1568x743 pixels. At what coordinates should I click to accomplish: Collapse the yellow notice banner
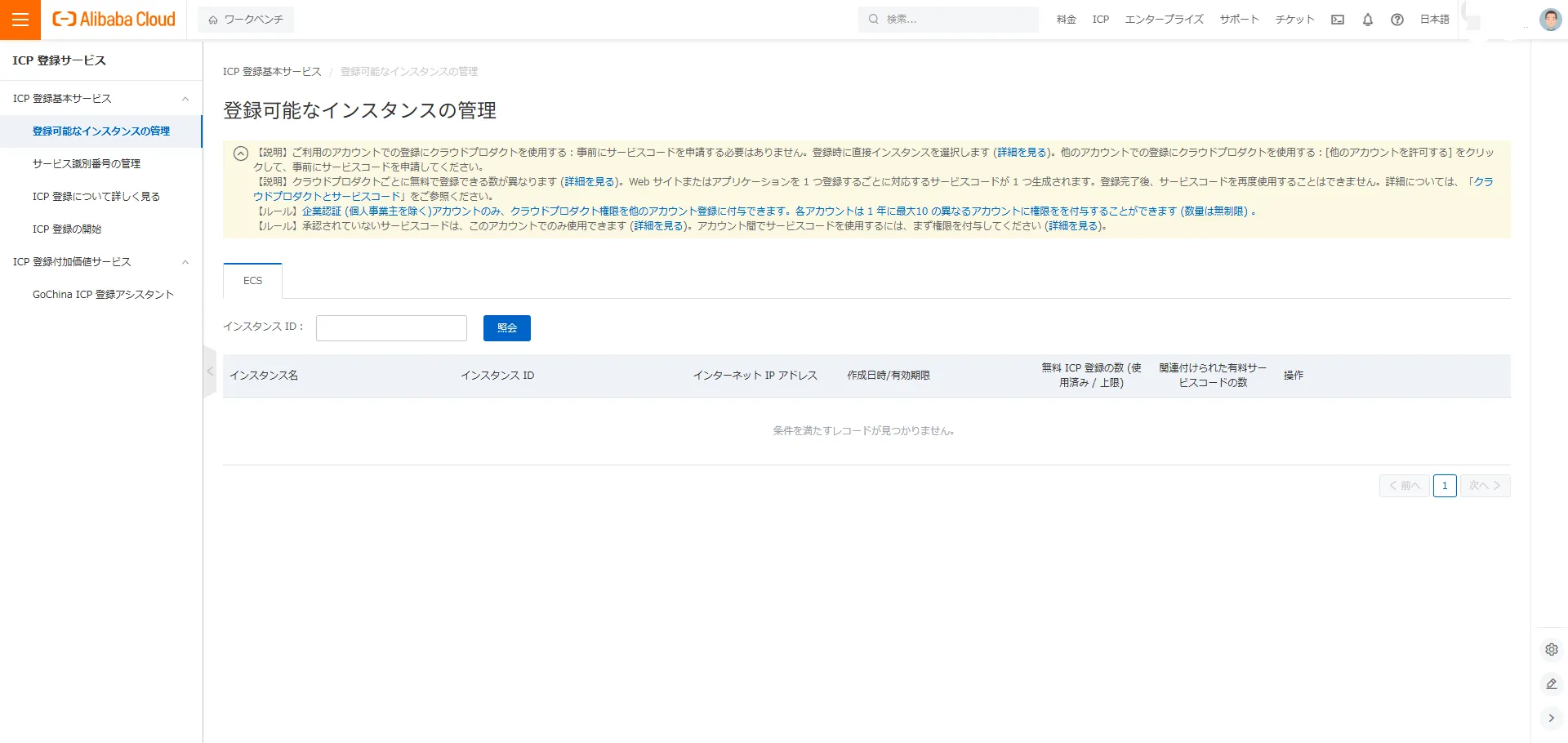click(241, 153)
